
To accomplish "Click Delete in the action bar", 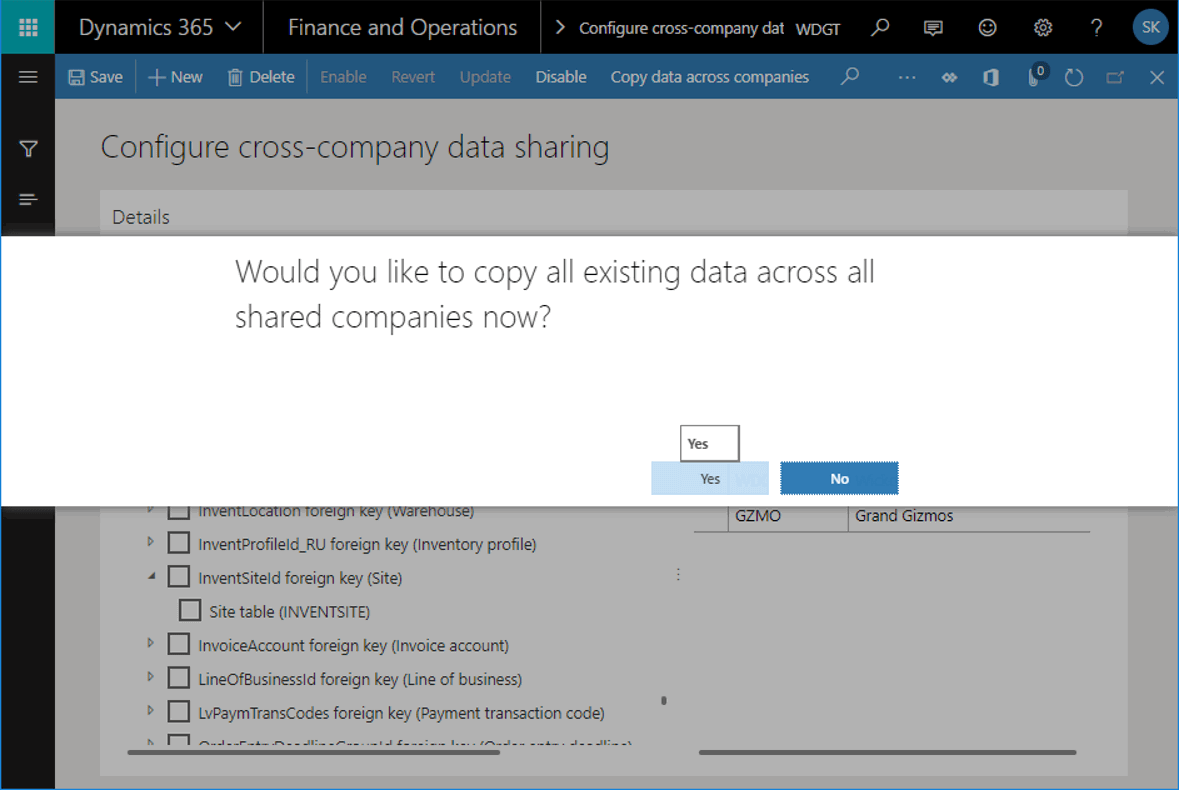I will click(260, 77).
